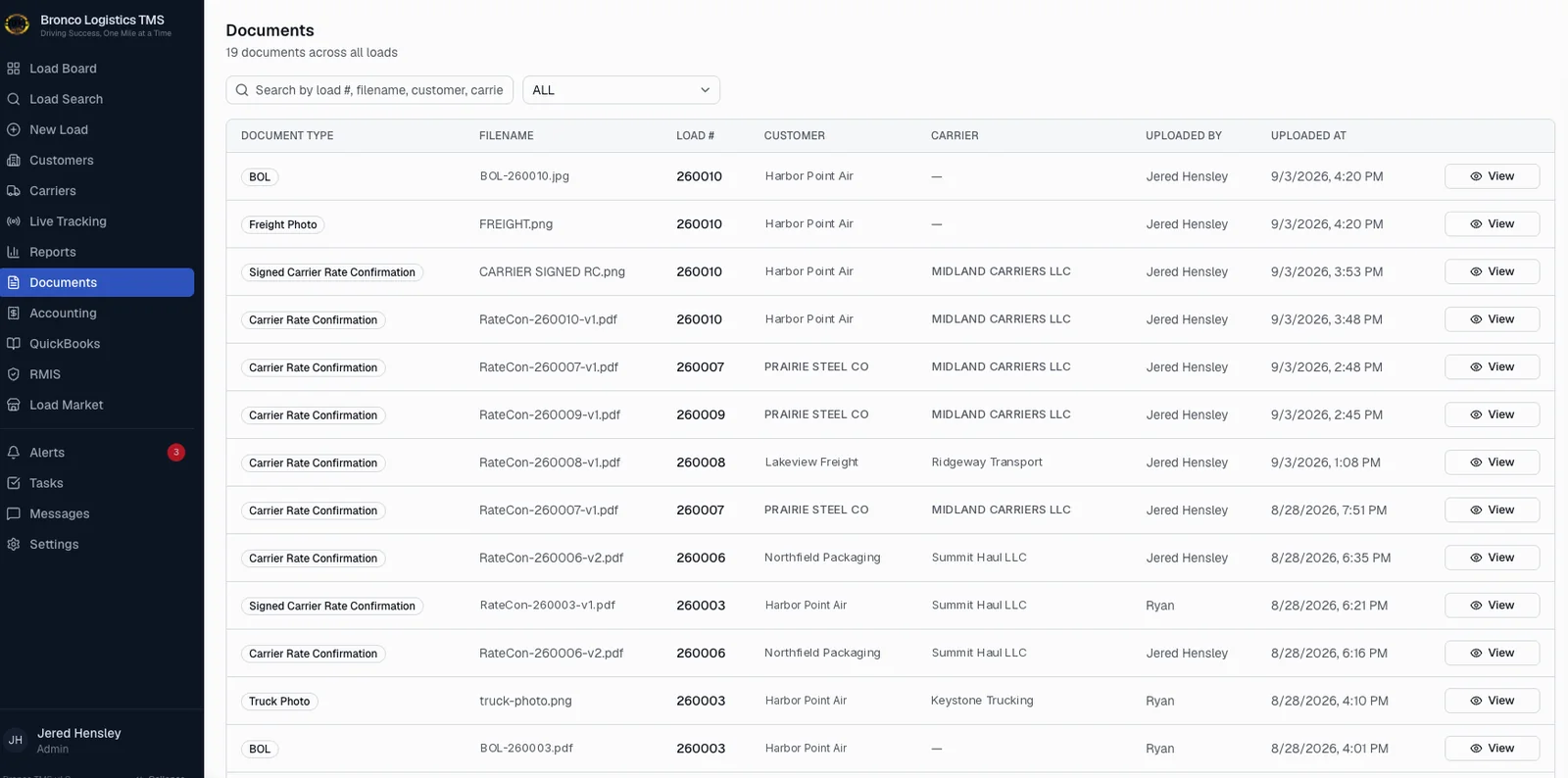
Task: View the CARRIER SIGNED RC.png document
Action: pyautogui.click(x=1492, y=271)
